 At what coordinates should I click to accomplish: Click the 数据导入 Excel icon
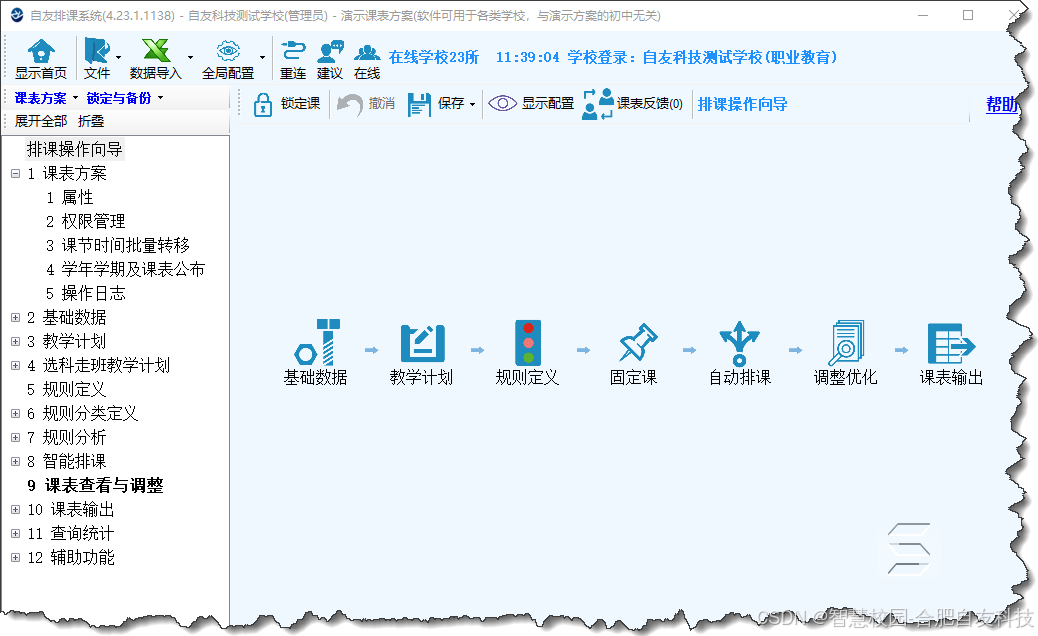(x=156, y=51)
